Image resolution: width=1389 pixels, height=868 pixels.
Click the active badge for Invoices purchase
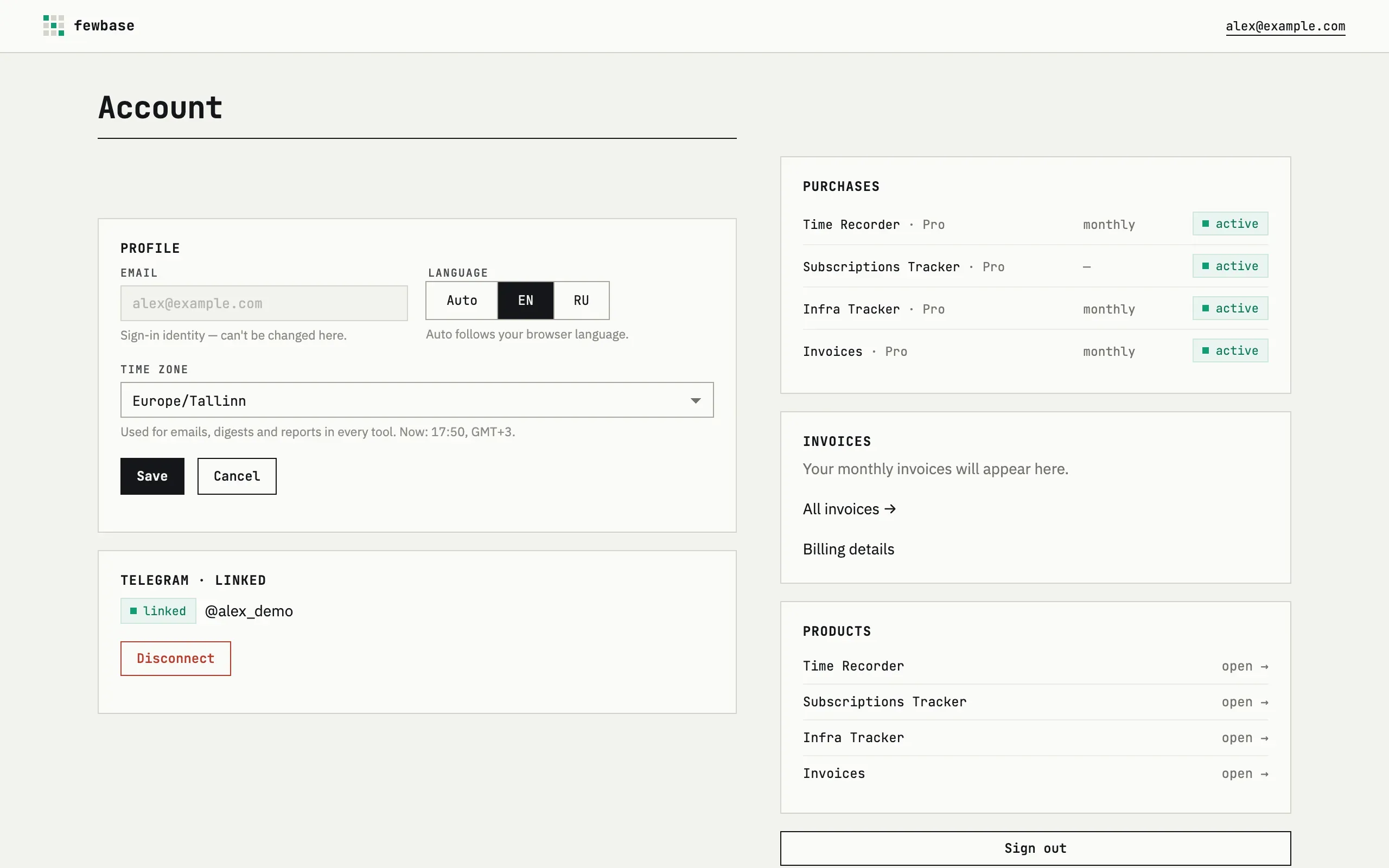(x=1230, y=351)
